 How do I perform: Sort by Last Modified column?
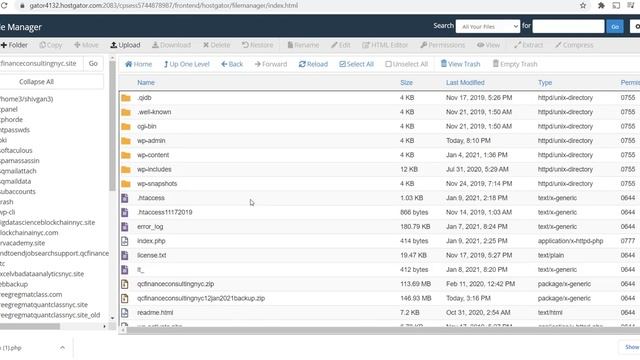pos(465,82)
